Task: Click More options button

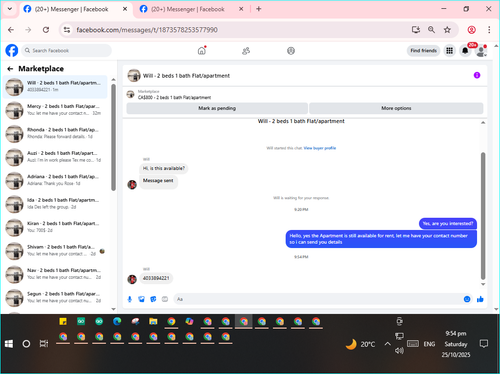Action: [396, 108]
